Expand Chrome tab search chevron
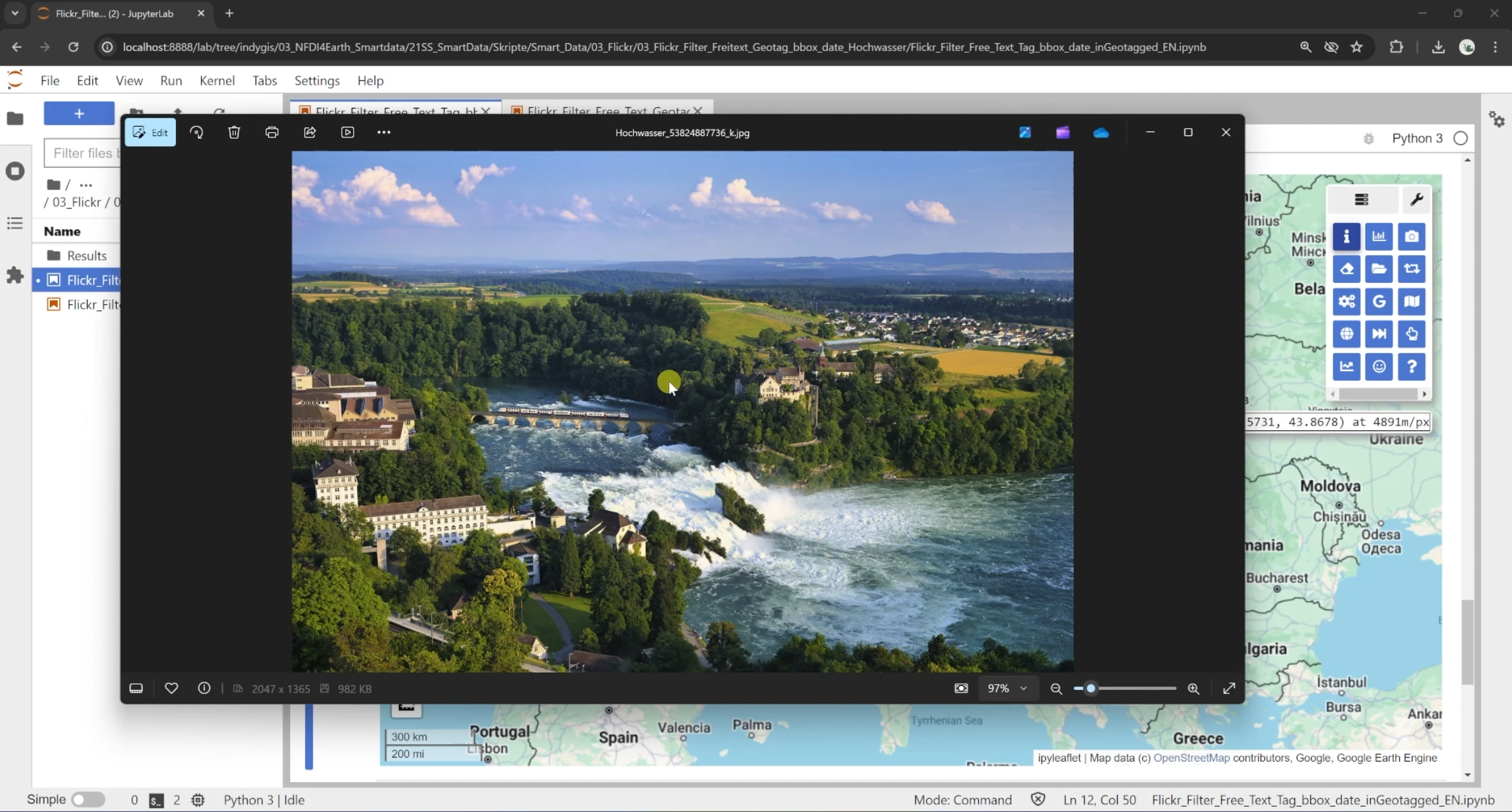 pyautogui.click(x=15, y=13)
